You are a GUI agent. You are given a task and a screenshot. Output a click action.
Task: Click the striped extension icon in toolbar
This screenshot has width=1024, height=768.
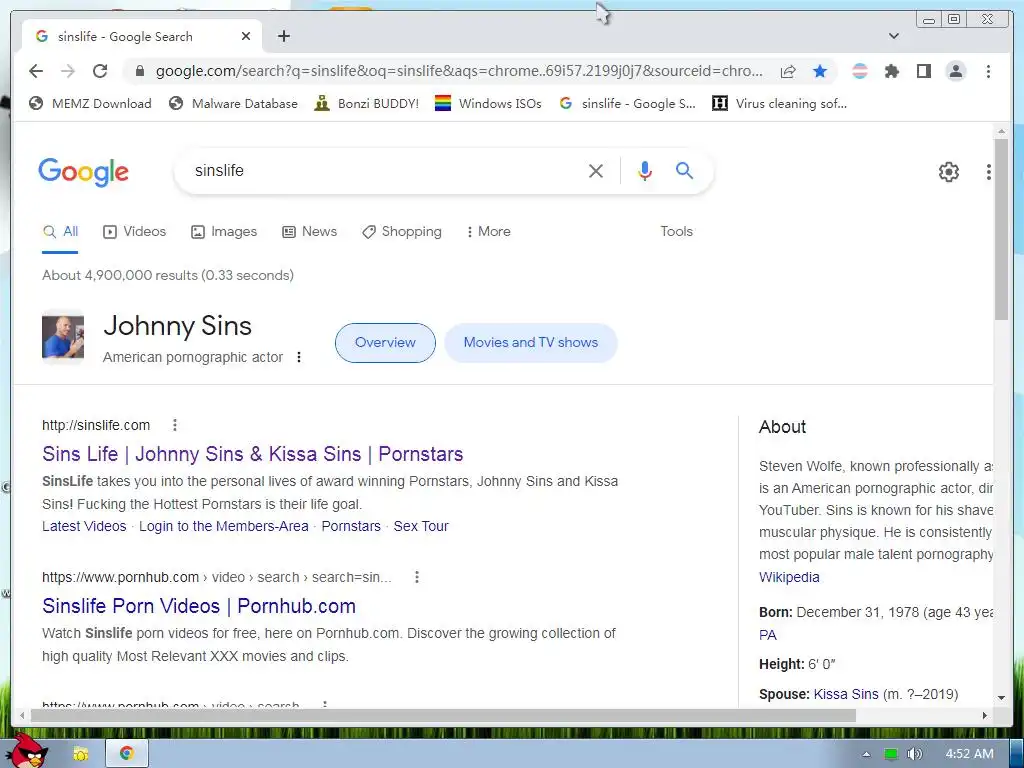[x=860, y=71]
